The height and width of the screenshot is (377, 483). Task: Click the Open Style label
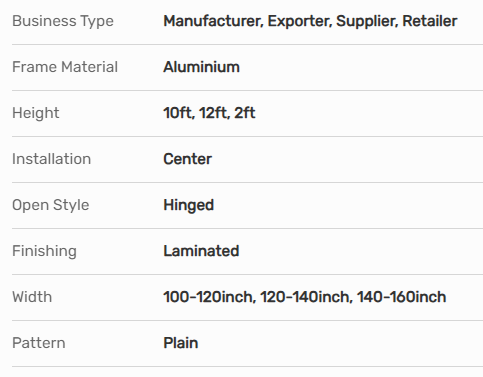pyautogui.click(x=51, y=205)
